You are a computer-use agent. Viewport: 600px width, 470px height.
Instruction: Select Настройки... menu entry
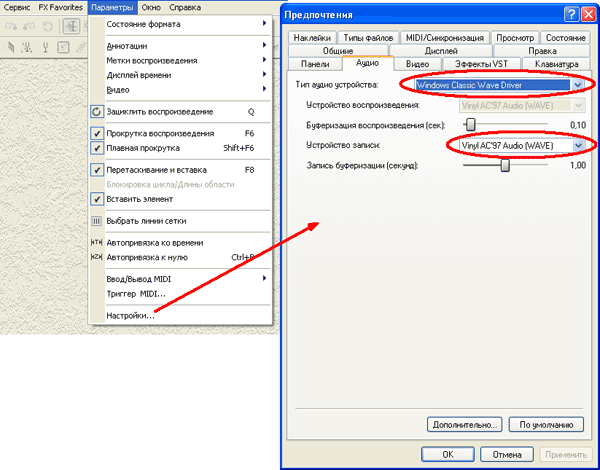coord(130,315)
